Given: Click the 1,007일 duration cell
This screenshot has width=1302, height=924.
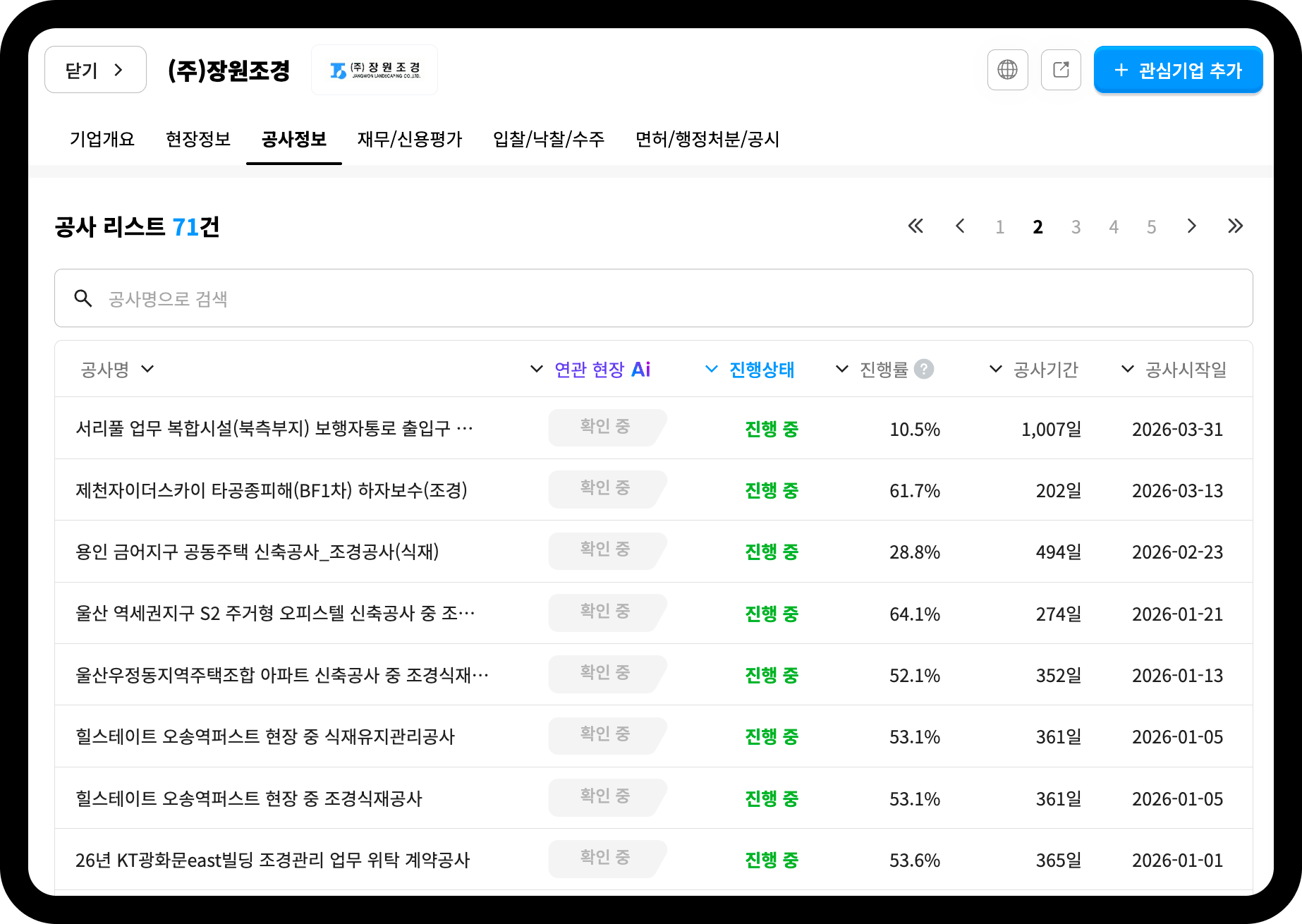Looking at the screenshot, I should (x=1051, y=430).
